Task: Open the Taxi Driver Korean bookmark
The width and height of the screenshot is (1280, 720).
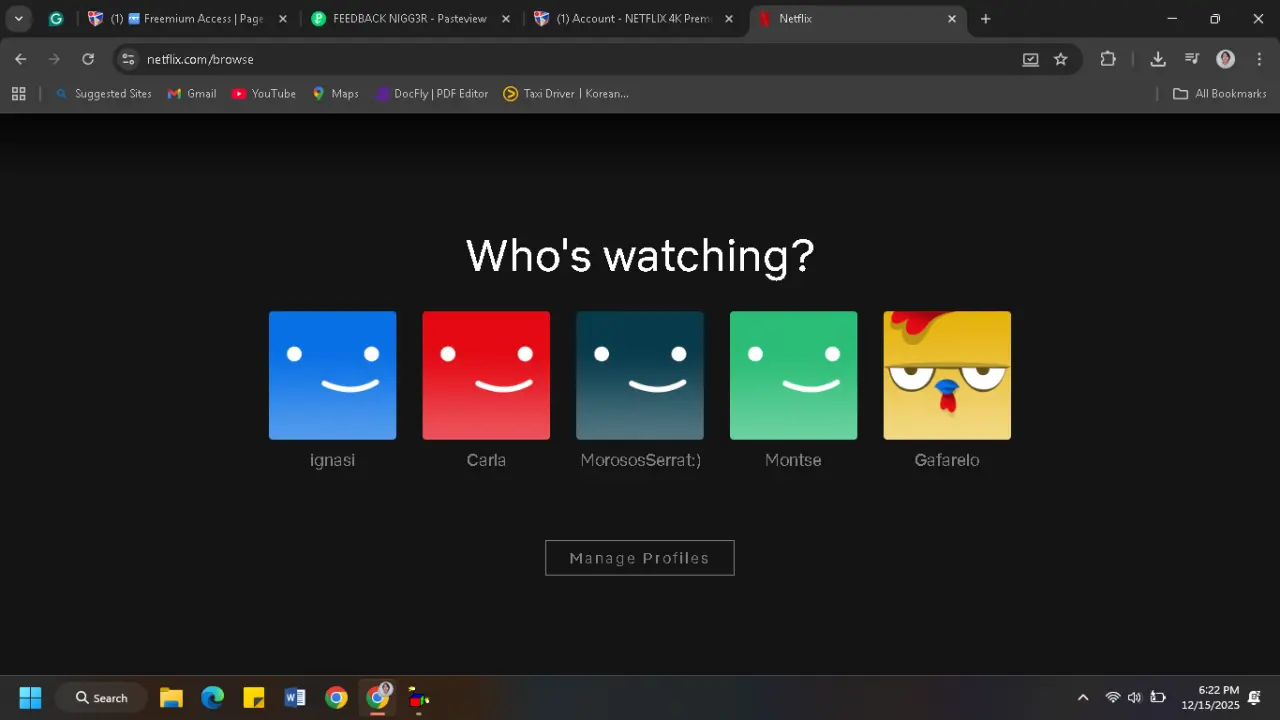Action: 566,93
